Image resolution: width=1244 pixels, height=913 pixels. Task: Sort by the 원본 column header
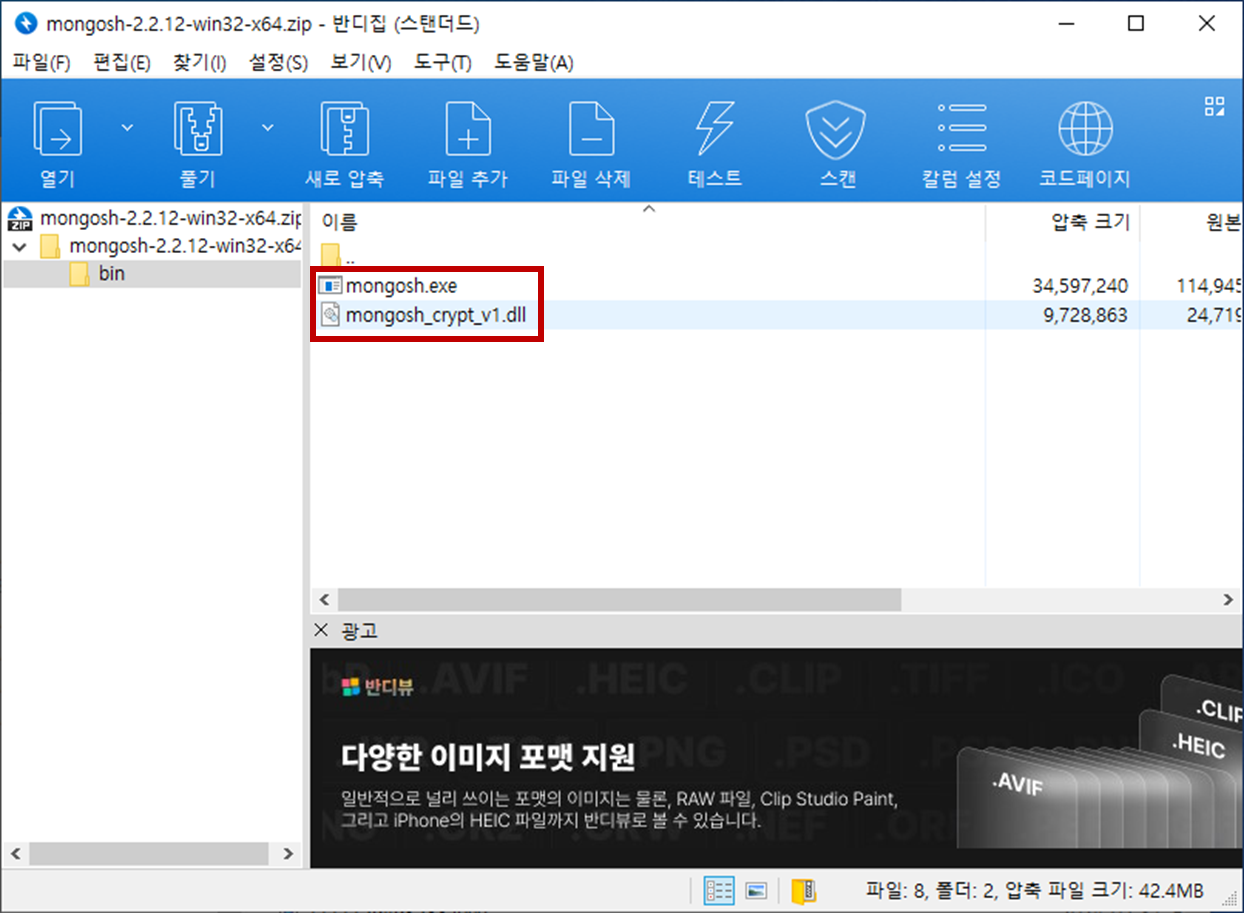tap(1223, 223)
